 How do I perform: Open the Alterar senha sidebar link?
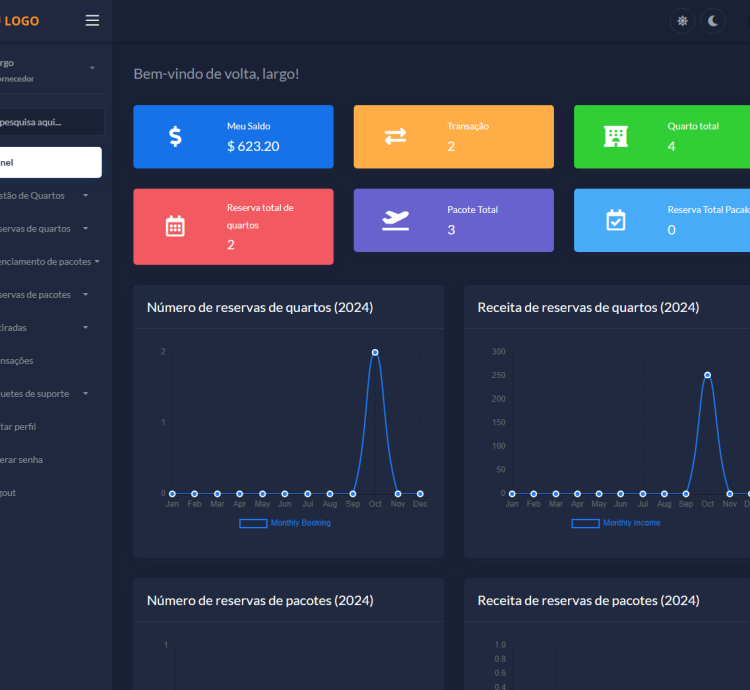click(x=22, y=459)
